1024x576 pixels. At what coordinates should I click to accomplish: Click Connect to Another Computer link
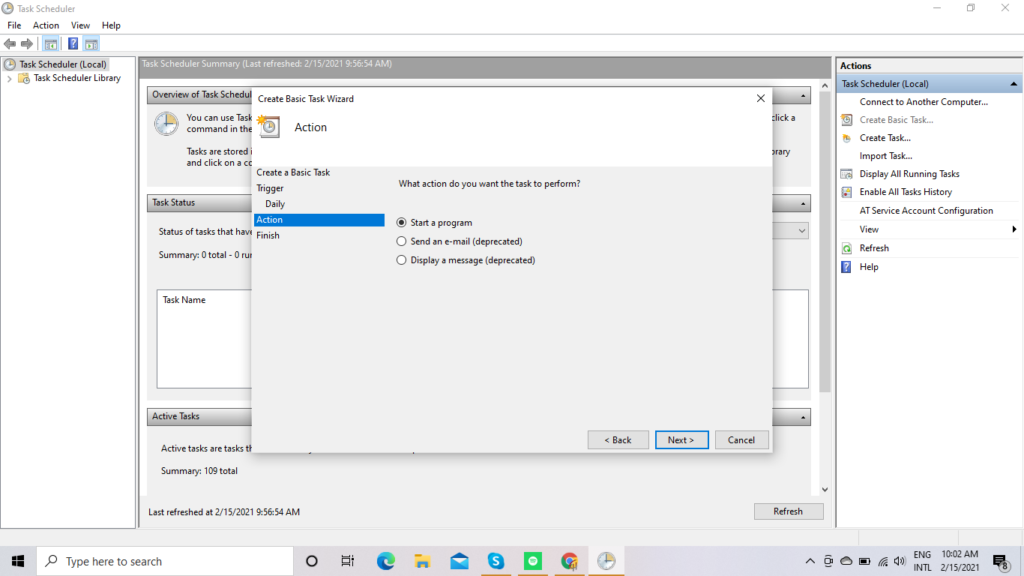[x=923, y=102]
